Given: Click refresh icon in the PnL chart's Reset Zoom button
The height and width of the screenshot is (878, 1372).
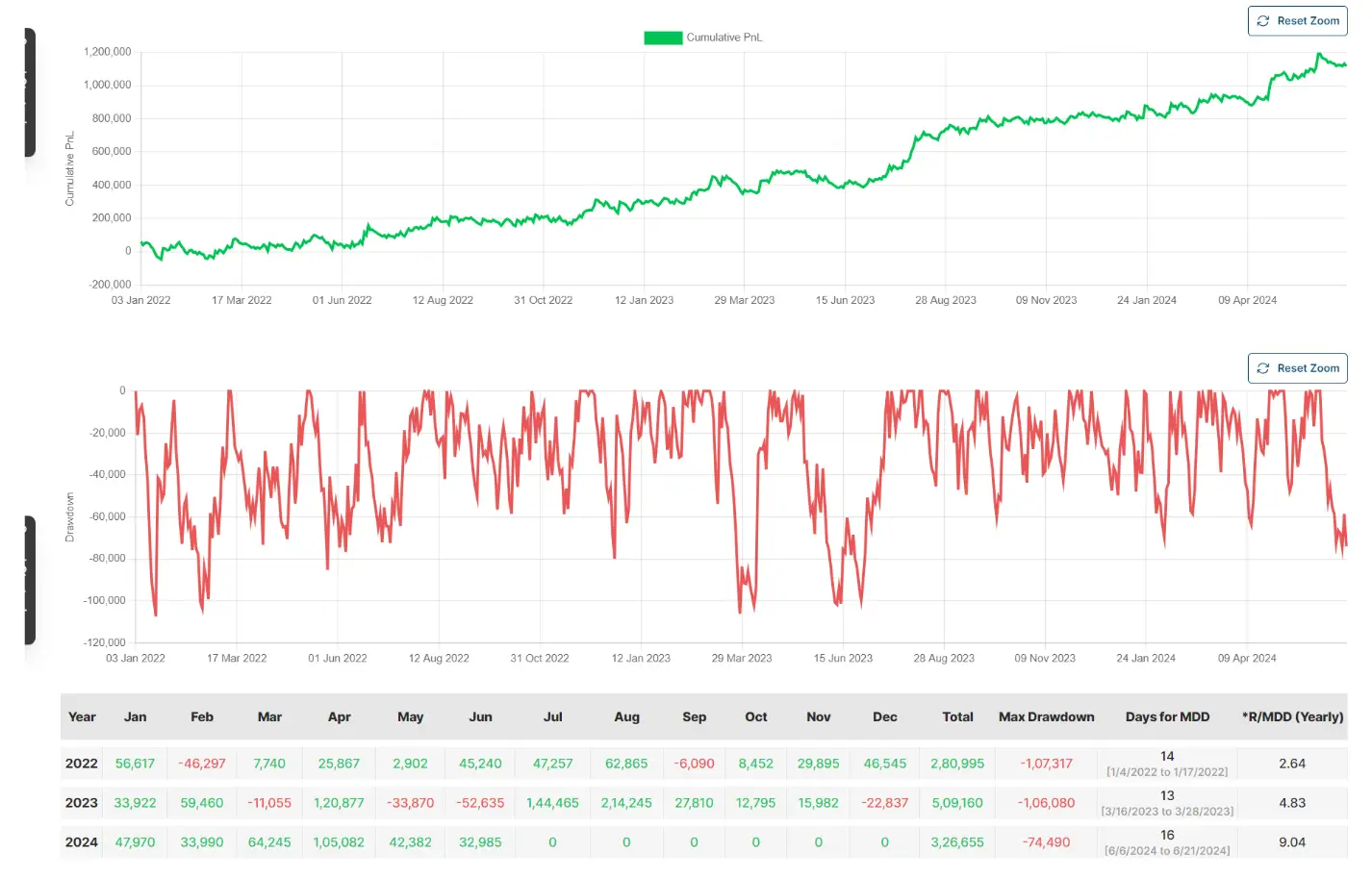Looking at the screenshot, I should click(1263, 21).
